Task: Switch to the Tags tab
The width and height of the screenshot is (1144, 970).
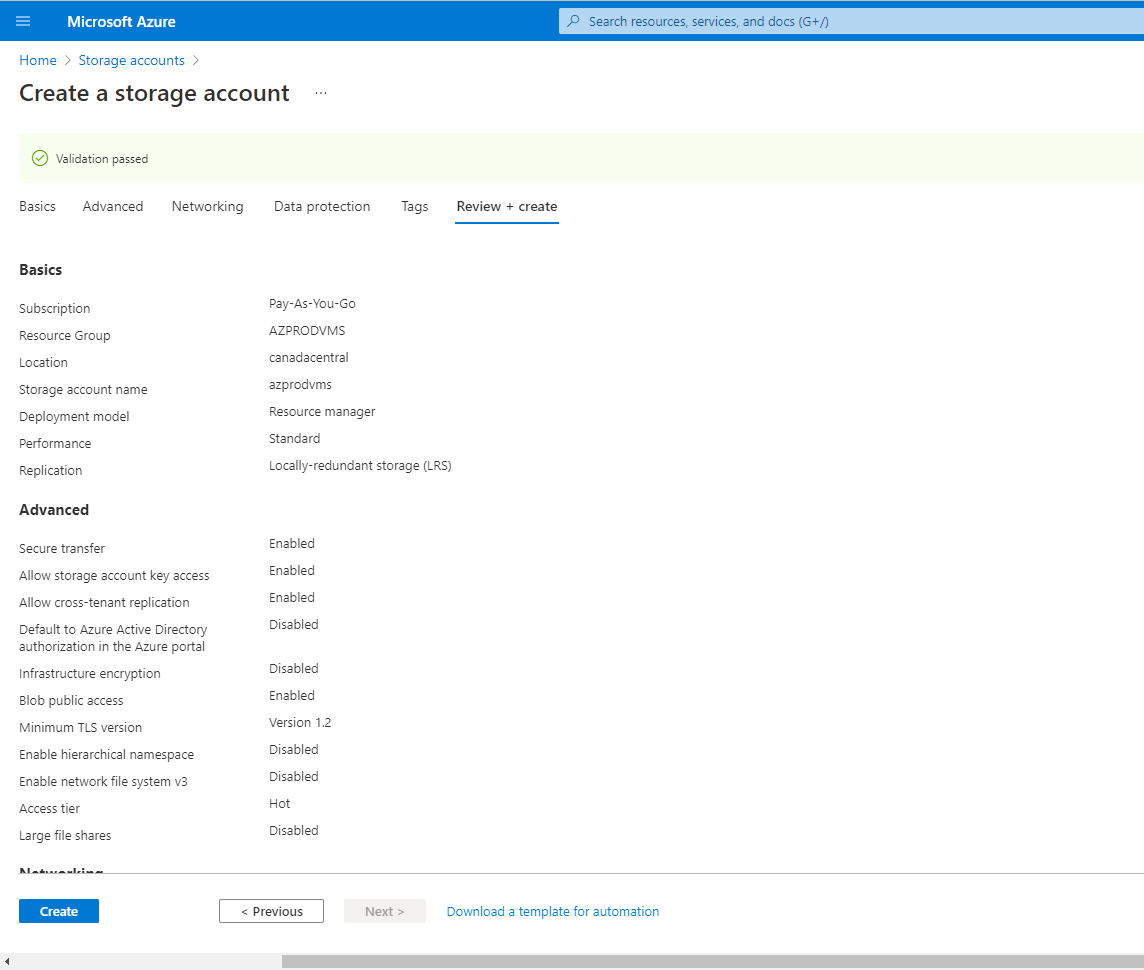Action: point(414,206)
